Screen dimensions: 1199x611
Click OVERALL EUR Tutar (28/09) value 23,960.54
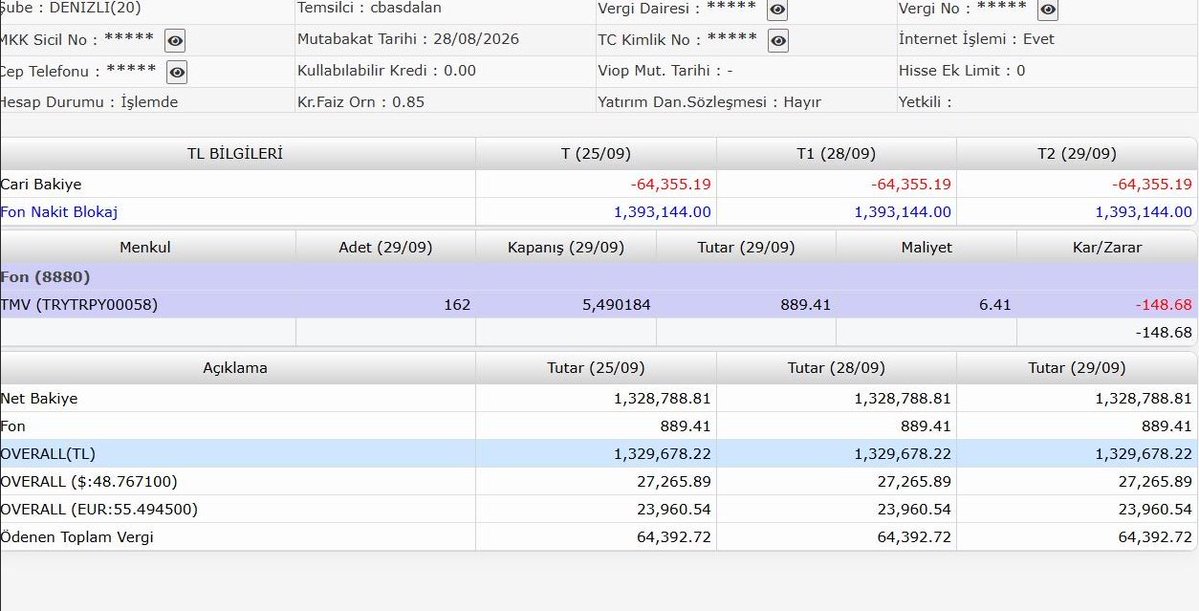915,509
